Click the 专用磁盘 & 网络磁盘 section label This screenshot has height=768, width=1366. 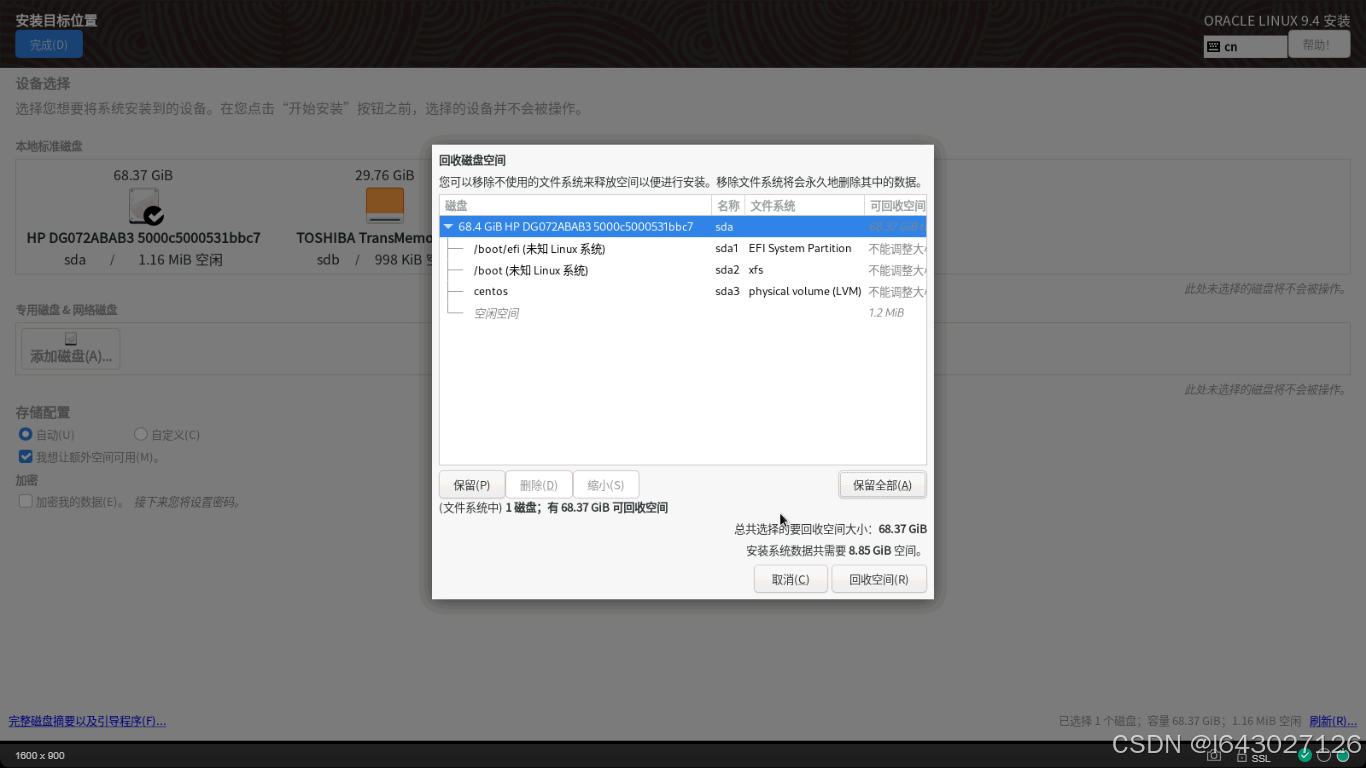click(x=66, y=310)
